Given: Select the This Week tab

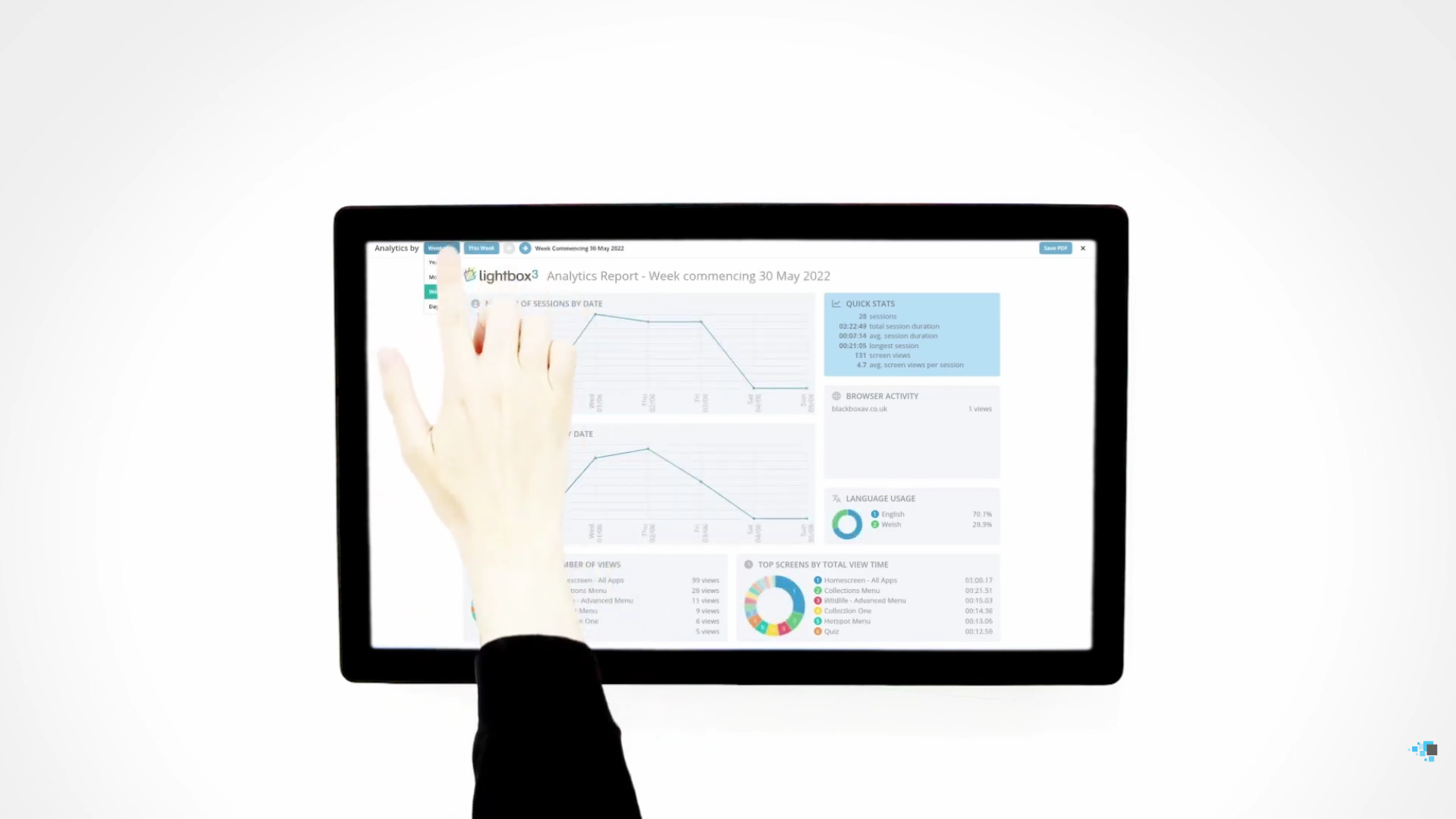Looking at the screenshot, I should coord(481,248).
